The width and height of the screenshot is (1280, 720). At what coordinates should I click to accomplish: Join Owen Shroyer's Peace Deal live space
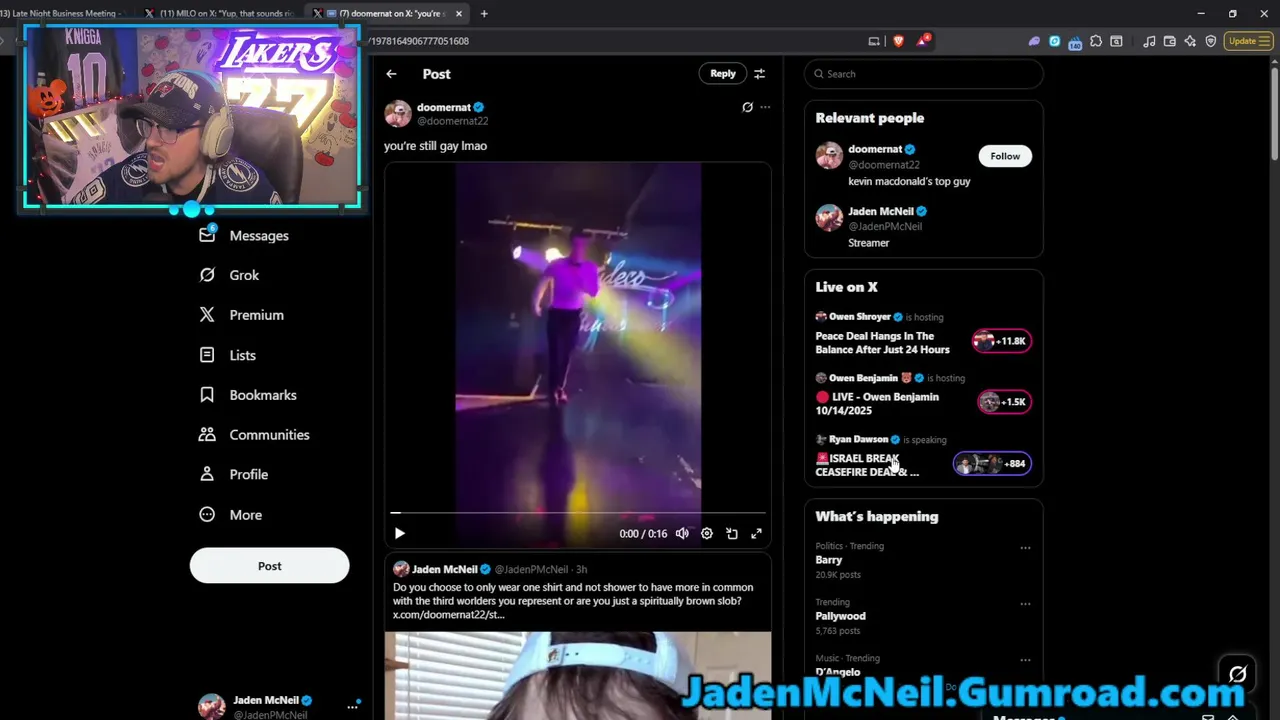click(882, 343)
